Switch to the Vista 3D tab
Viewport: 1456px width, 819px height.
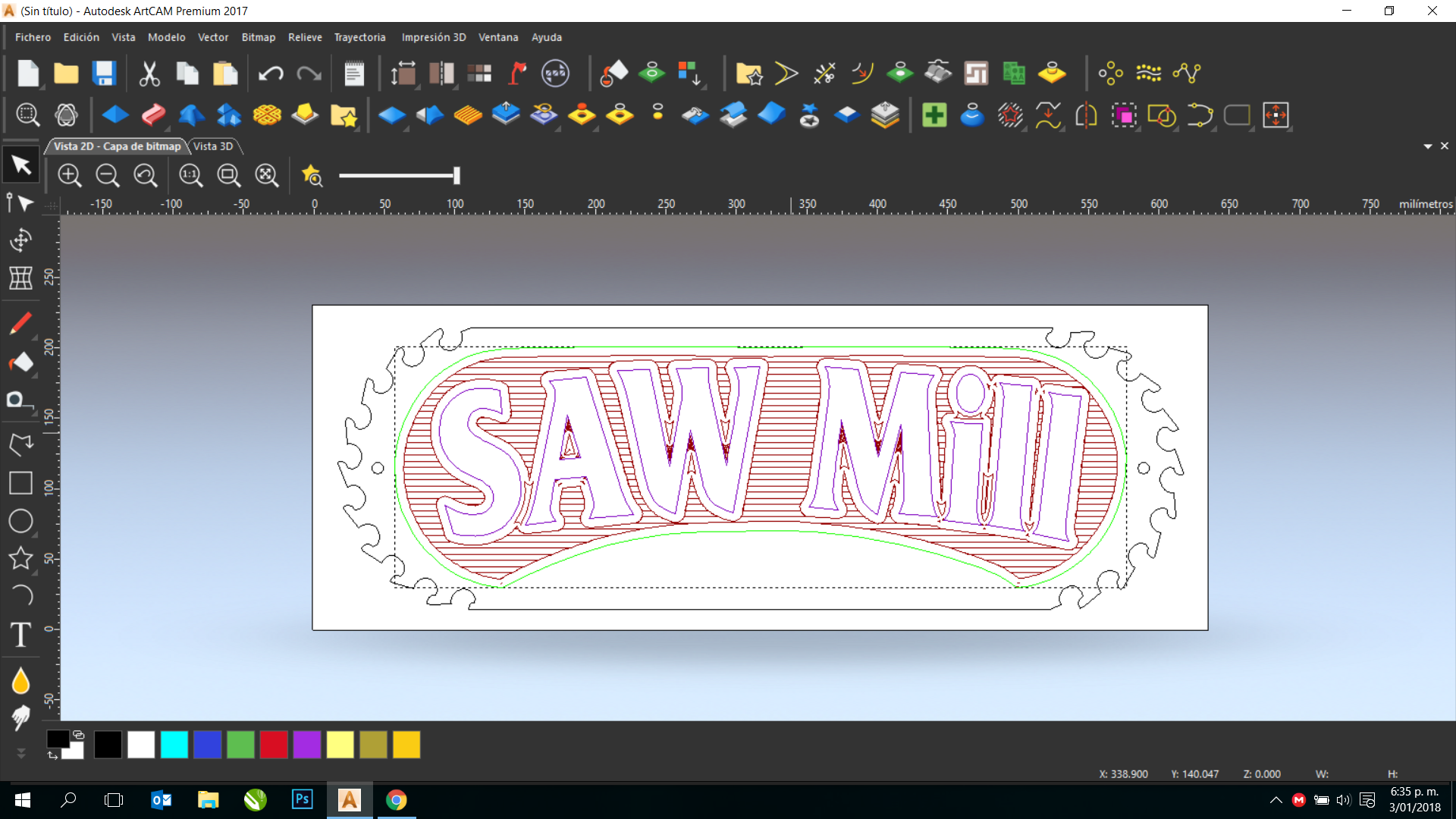pos(213,146)
